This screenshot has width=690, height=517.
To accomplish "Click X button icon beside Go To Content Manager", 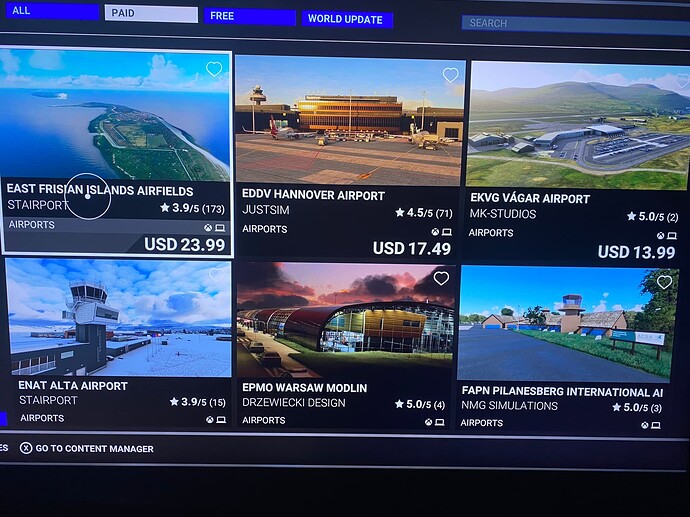I will [26, 448].
